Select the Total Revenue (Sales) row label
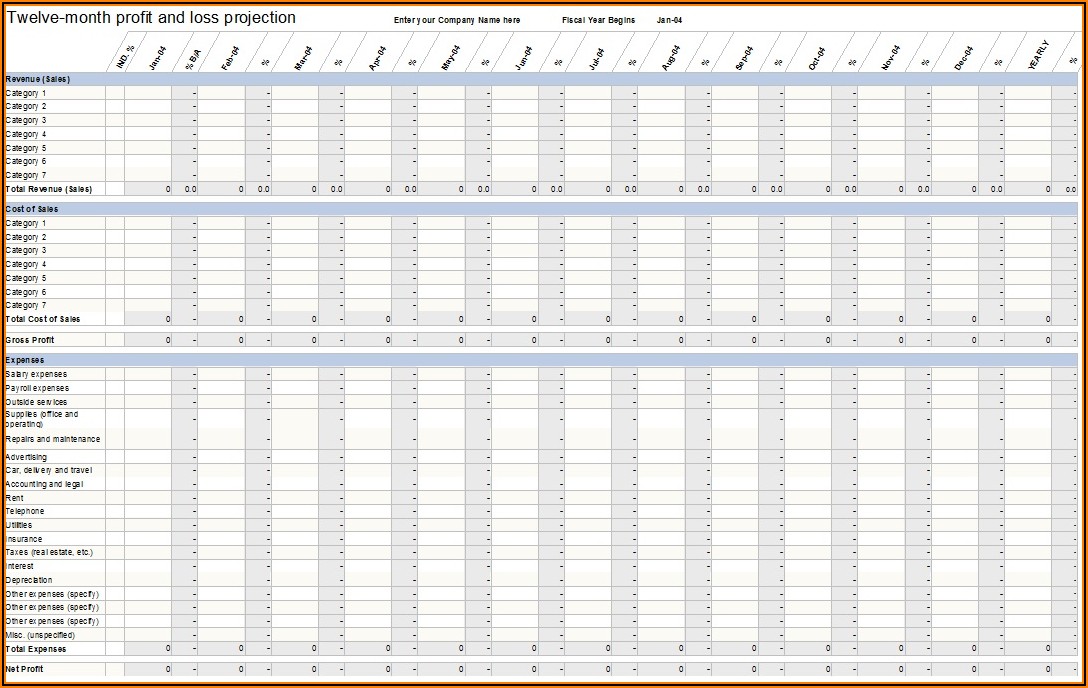Viewport: 1088px width, 688px height. tap(49, 189)
